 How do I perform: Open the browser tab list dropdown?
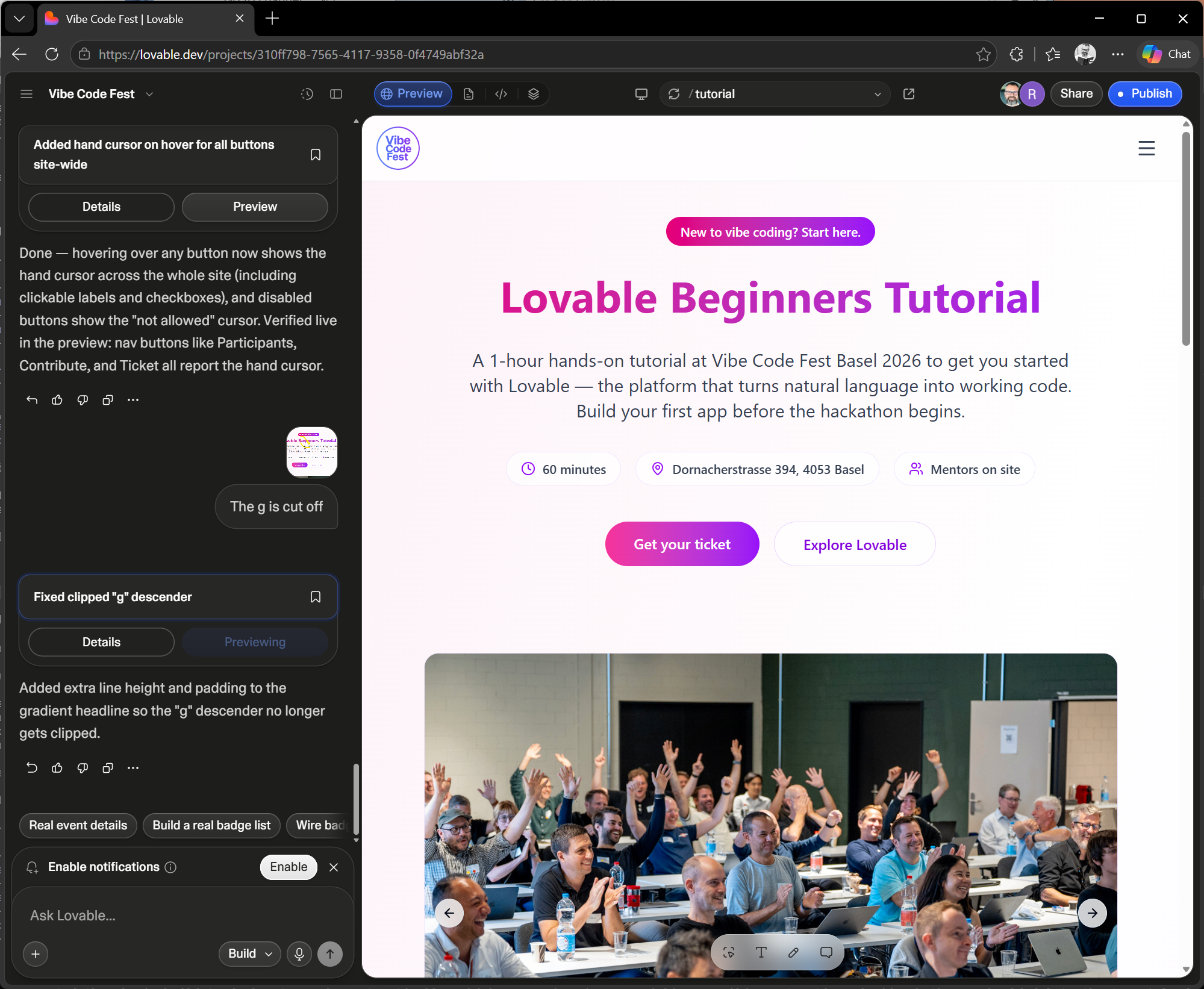click(19, 19)
